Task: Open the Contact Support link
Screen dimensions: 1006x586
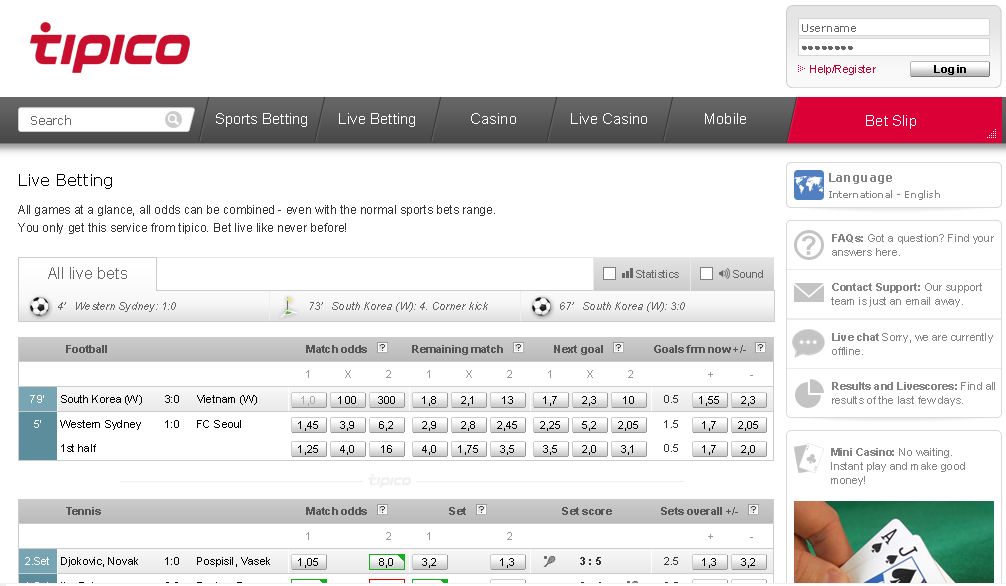Action: 876,287
